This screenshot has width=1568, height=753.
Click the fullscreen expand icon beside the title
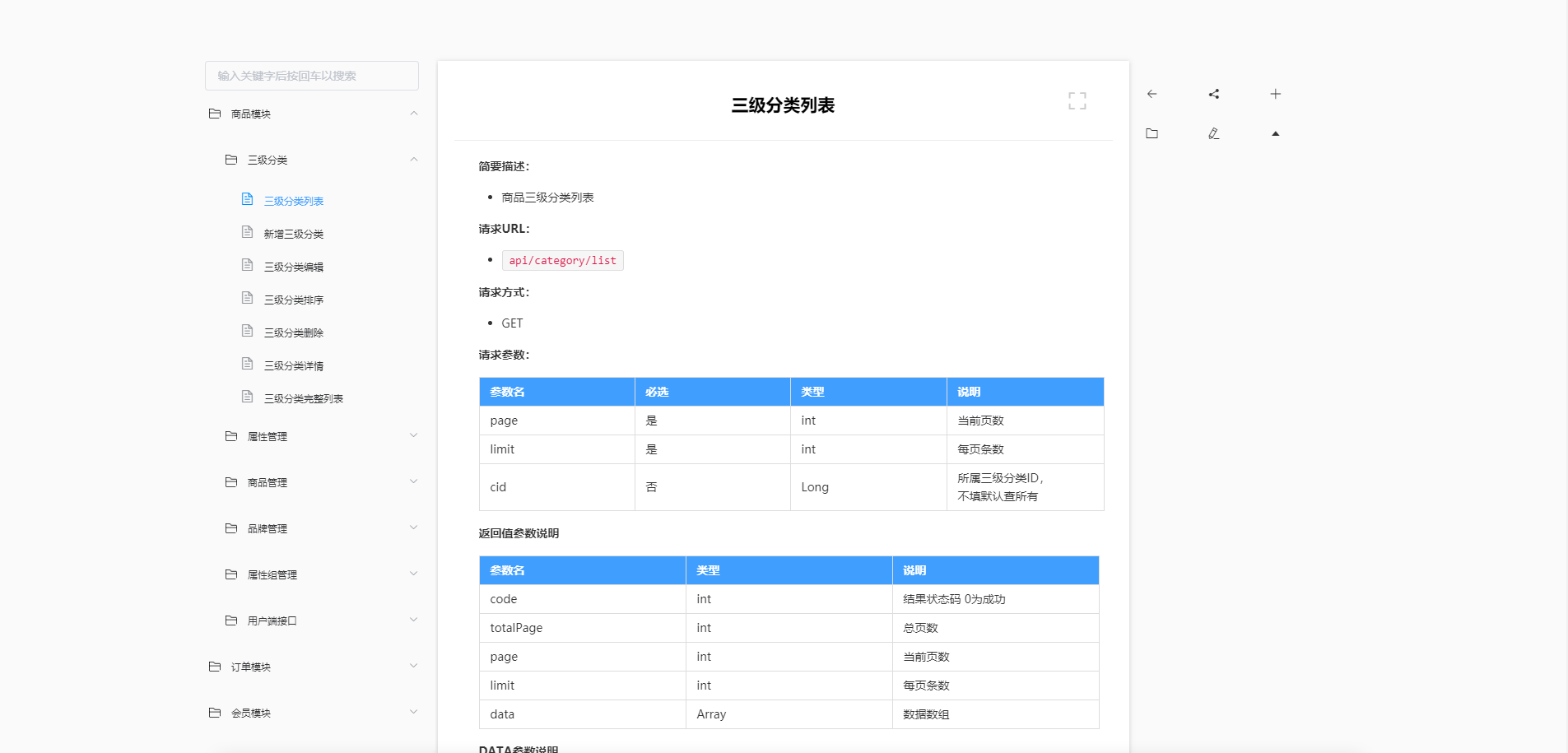(x=1077, y=101)
